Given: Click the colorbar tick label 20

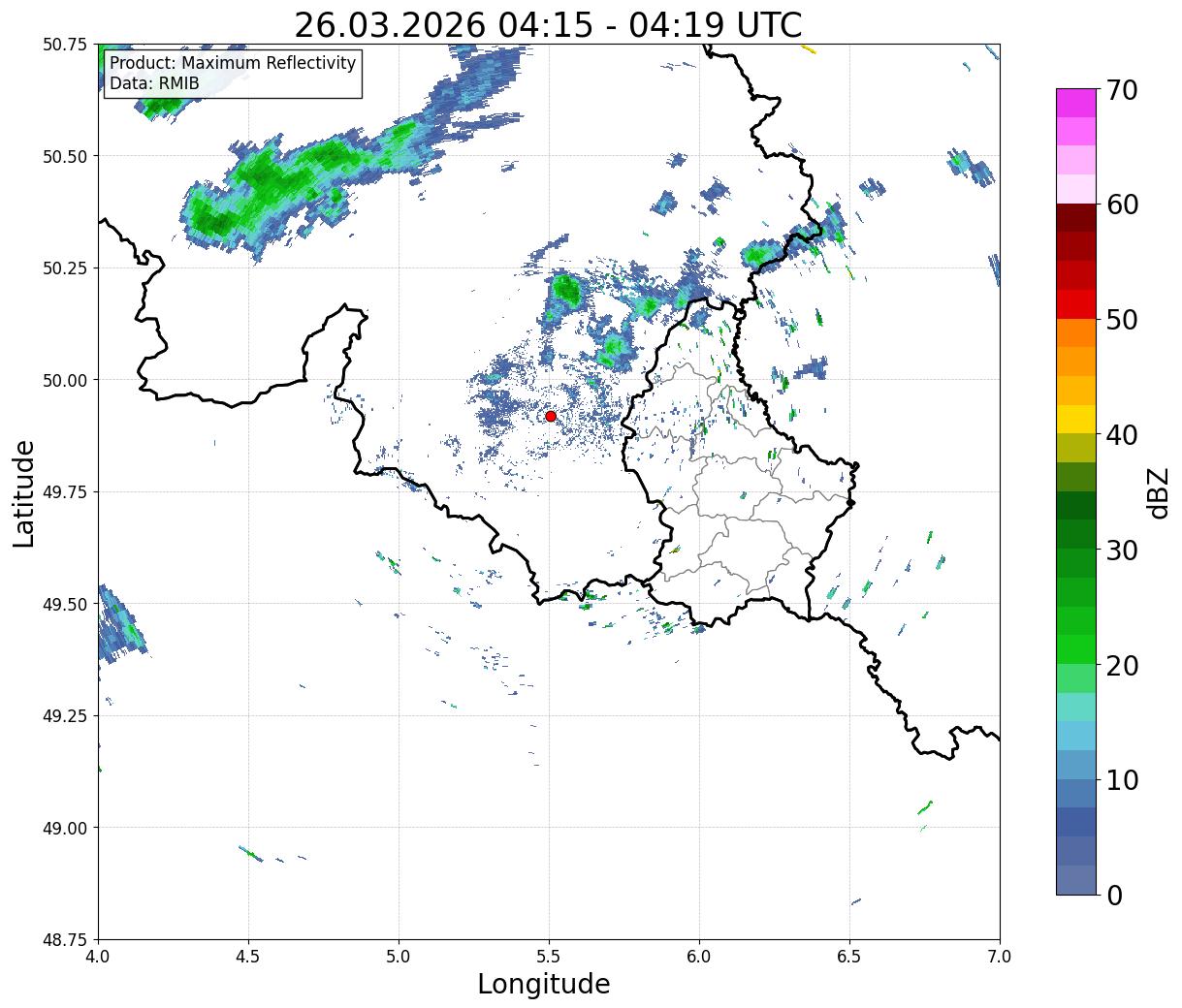Looking at the screenshot, I should pyautogui.click(x=1121, y=666).
